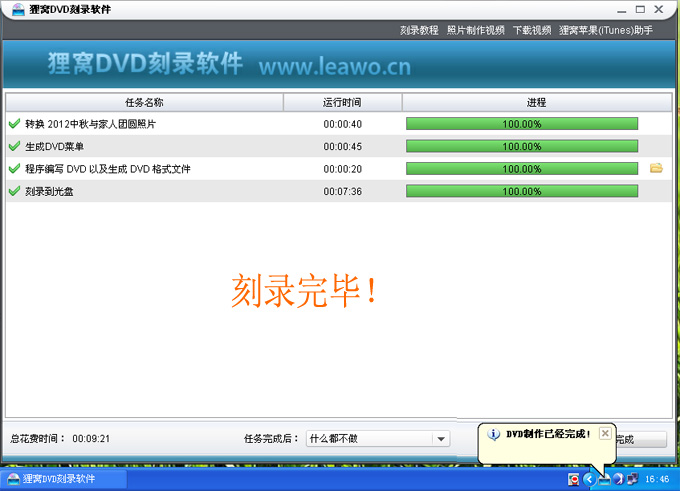
Task: Open the output folder icon in DVD row
Action: [656, 168]
